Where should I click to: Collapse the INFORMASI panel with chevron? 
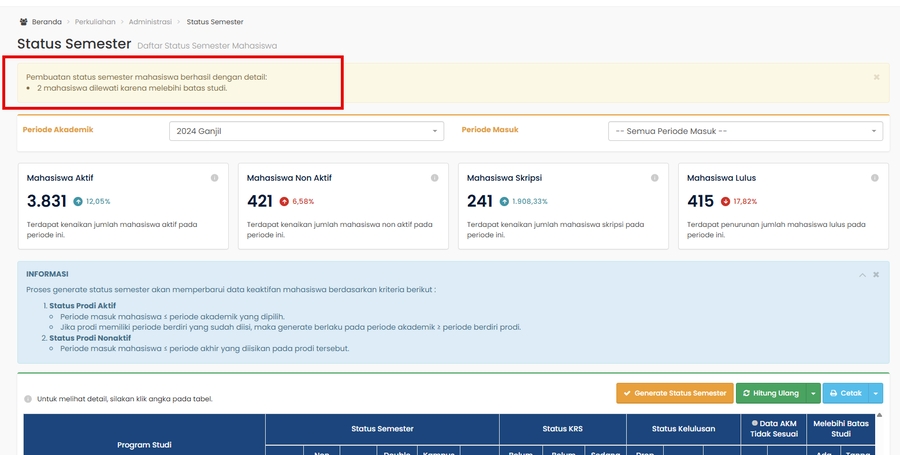tap(862, 274)
